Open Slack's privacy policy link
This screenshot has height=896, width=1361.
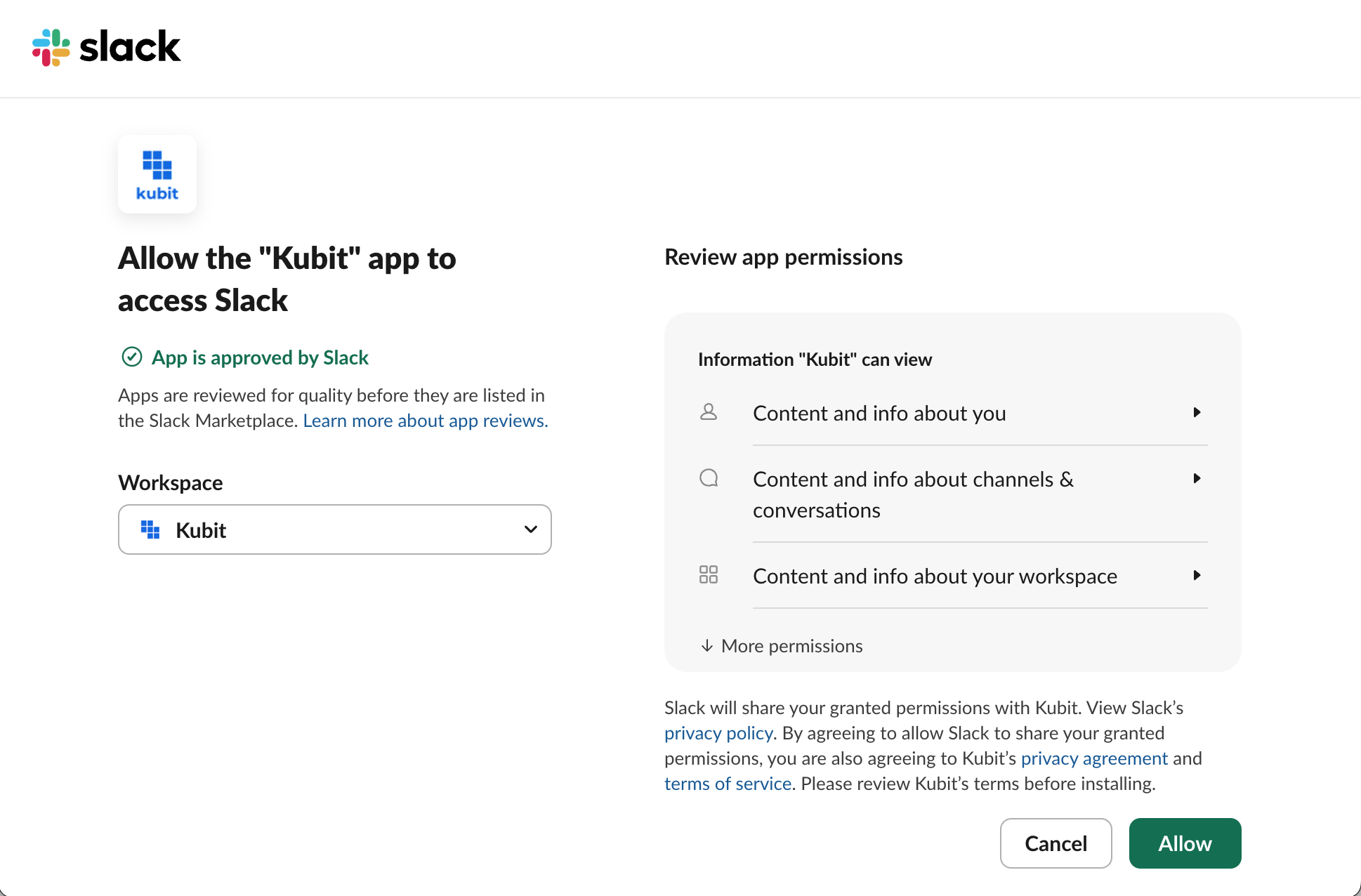pyautogui.click(x=718, y=733)
